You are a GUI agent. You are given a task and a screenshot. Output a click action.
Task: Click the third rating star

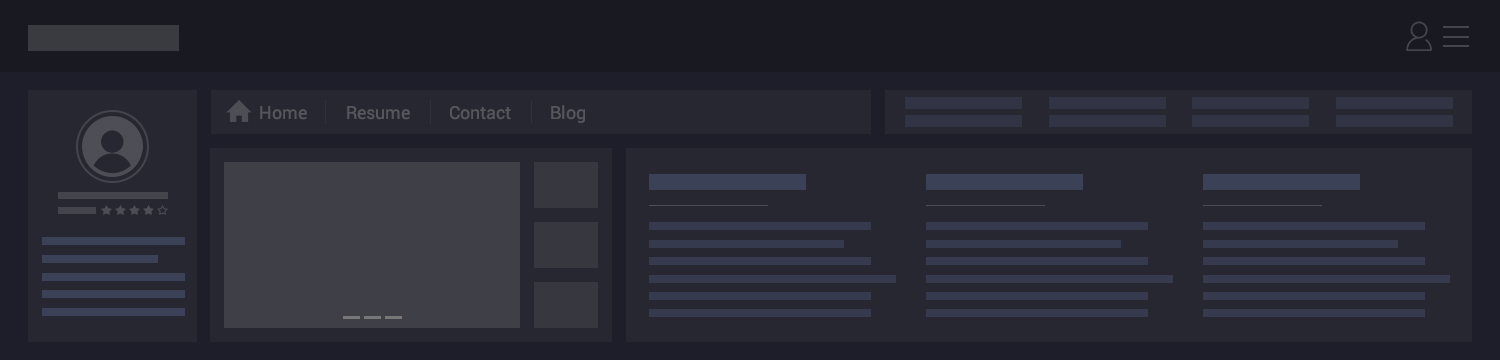[x=135, y=211]
